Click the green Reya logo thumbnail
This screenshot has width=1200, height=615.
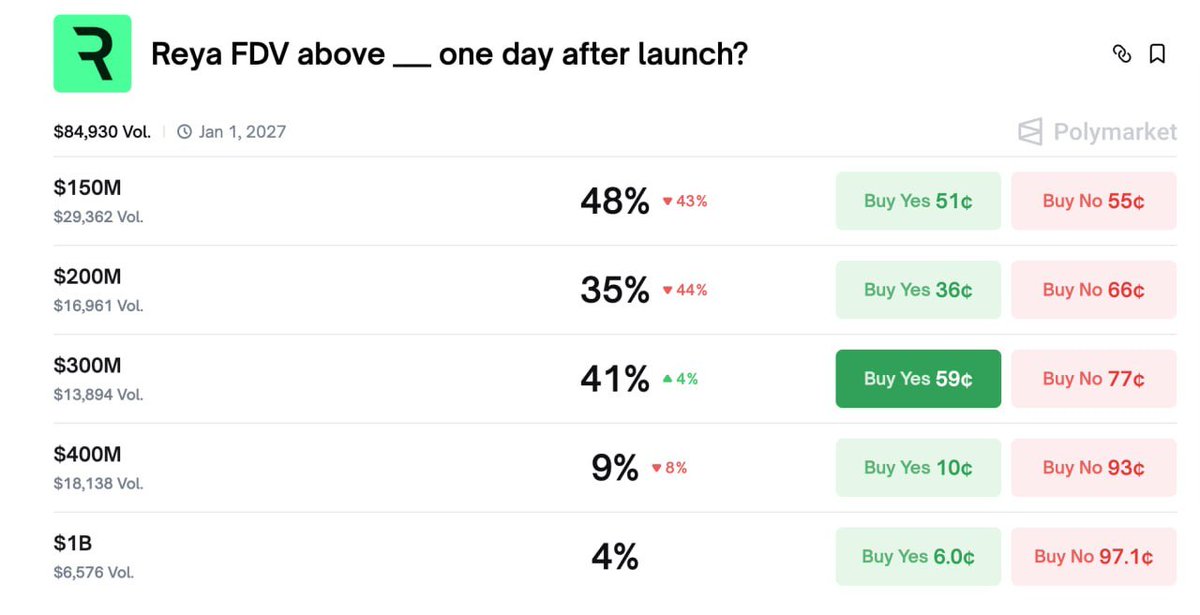tap(92, 54)
